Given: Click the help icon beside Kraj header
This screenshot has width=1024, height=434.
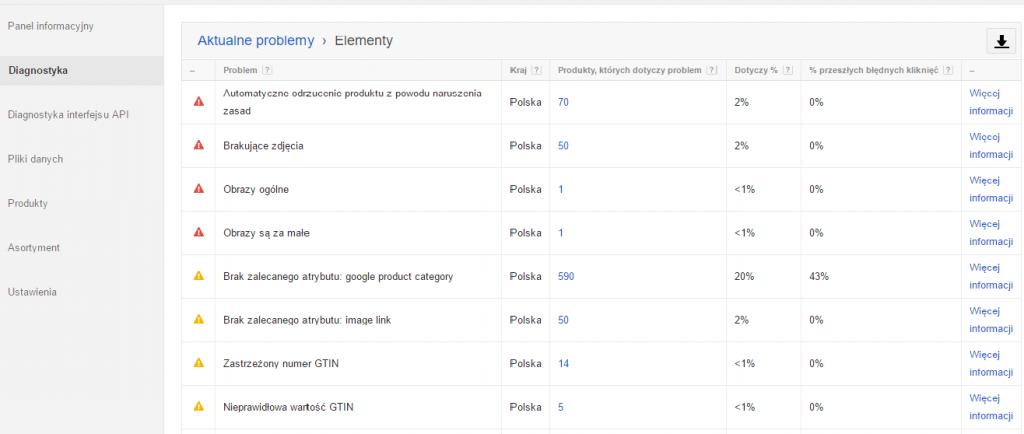Looking at the screenshot, I should point(536,70).
